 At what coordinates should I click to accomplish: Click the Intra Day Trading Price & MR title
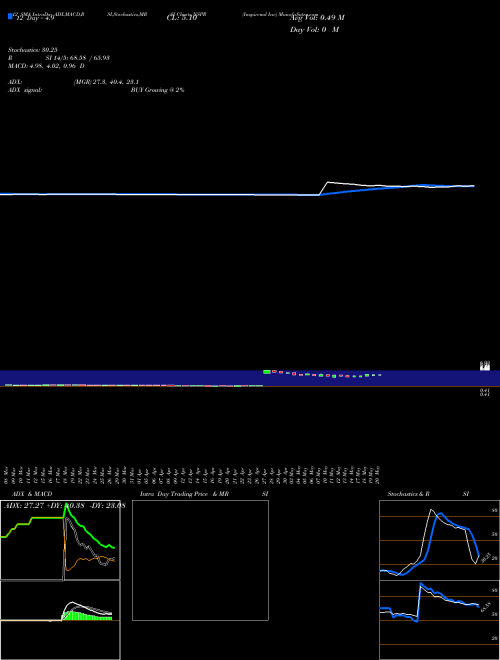click(x=184, y=494)
